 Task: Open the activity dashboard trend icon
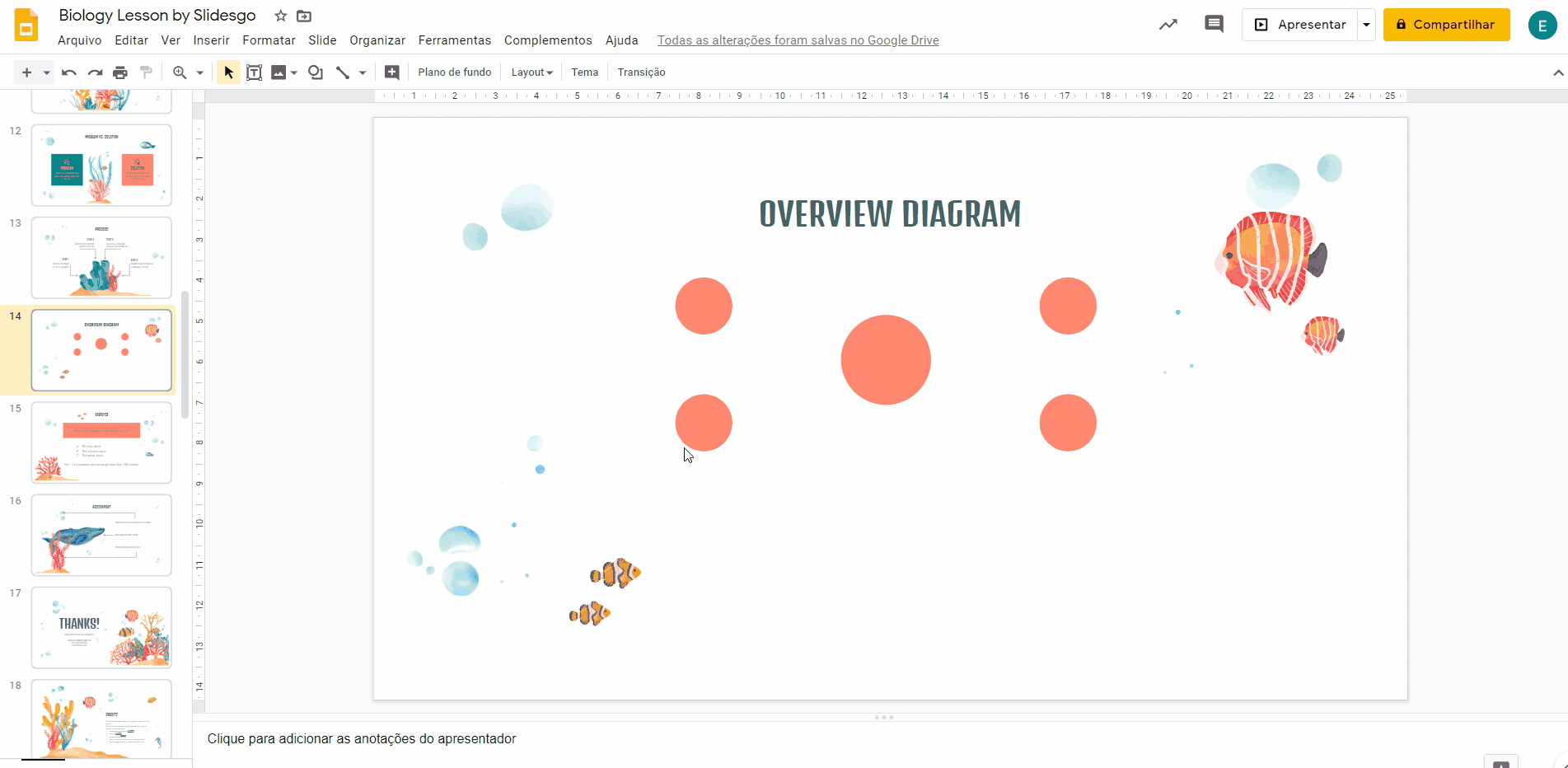pyautogui.click(x=1168, y=25)
